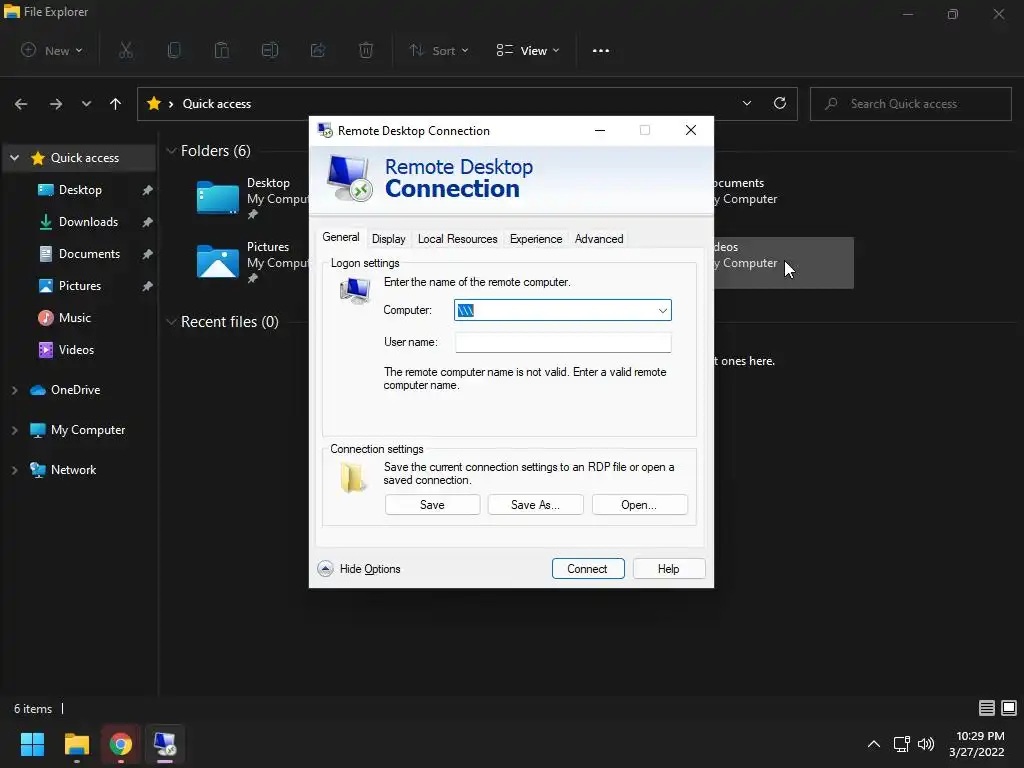Click the Paste clipboard icon in toolbar
The width and height of the screenshot is (1024, 768).
pyautogui.click(x=222, y=50)
